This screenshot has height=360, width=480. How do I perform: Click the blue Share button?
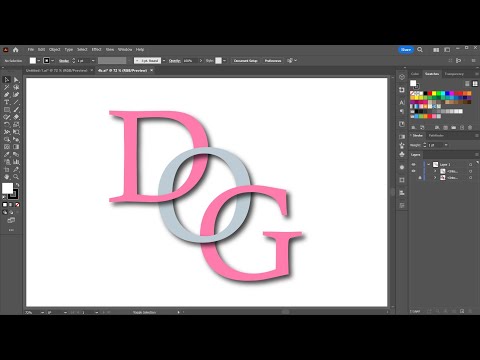[406, 50]
